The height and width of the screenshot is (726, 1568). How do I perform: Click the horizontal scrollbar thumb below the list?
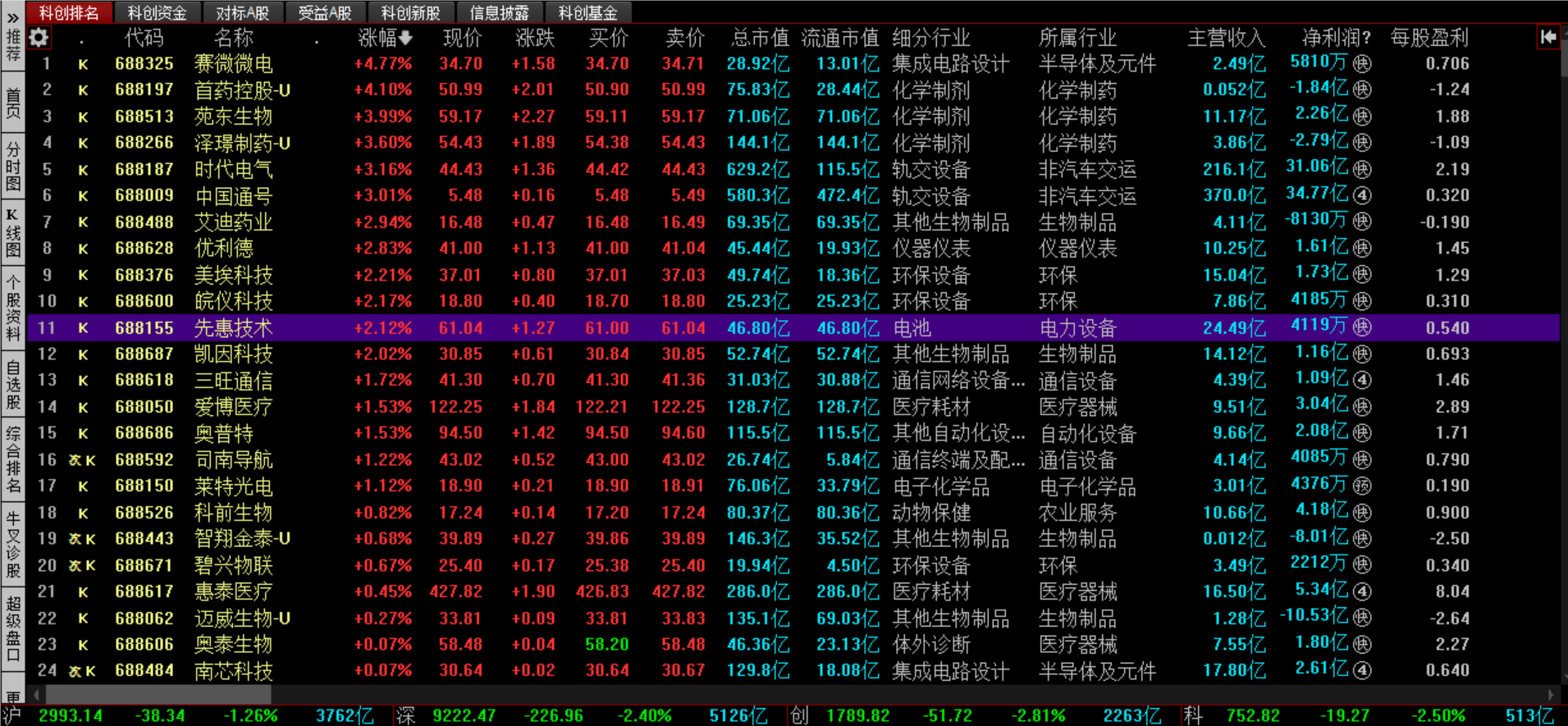[x=158, y=695]
